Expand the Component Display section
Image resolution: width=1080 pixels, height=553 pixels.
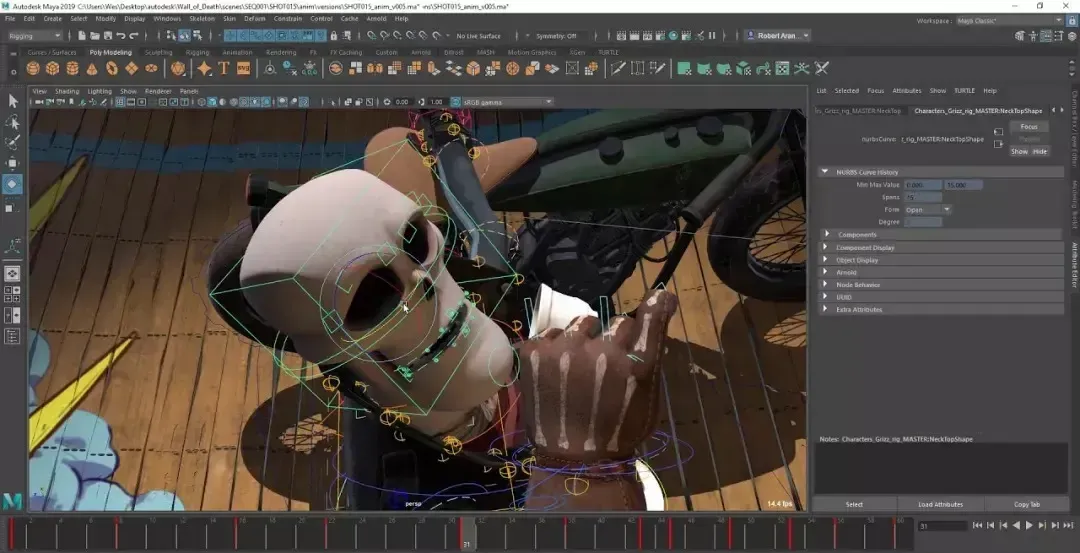point(940,247)
